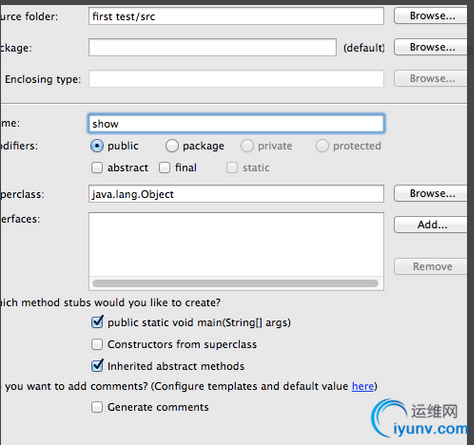Click Browse next to Superclass field
This screenshot has width=474, height=445.
tap(431, 193)
